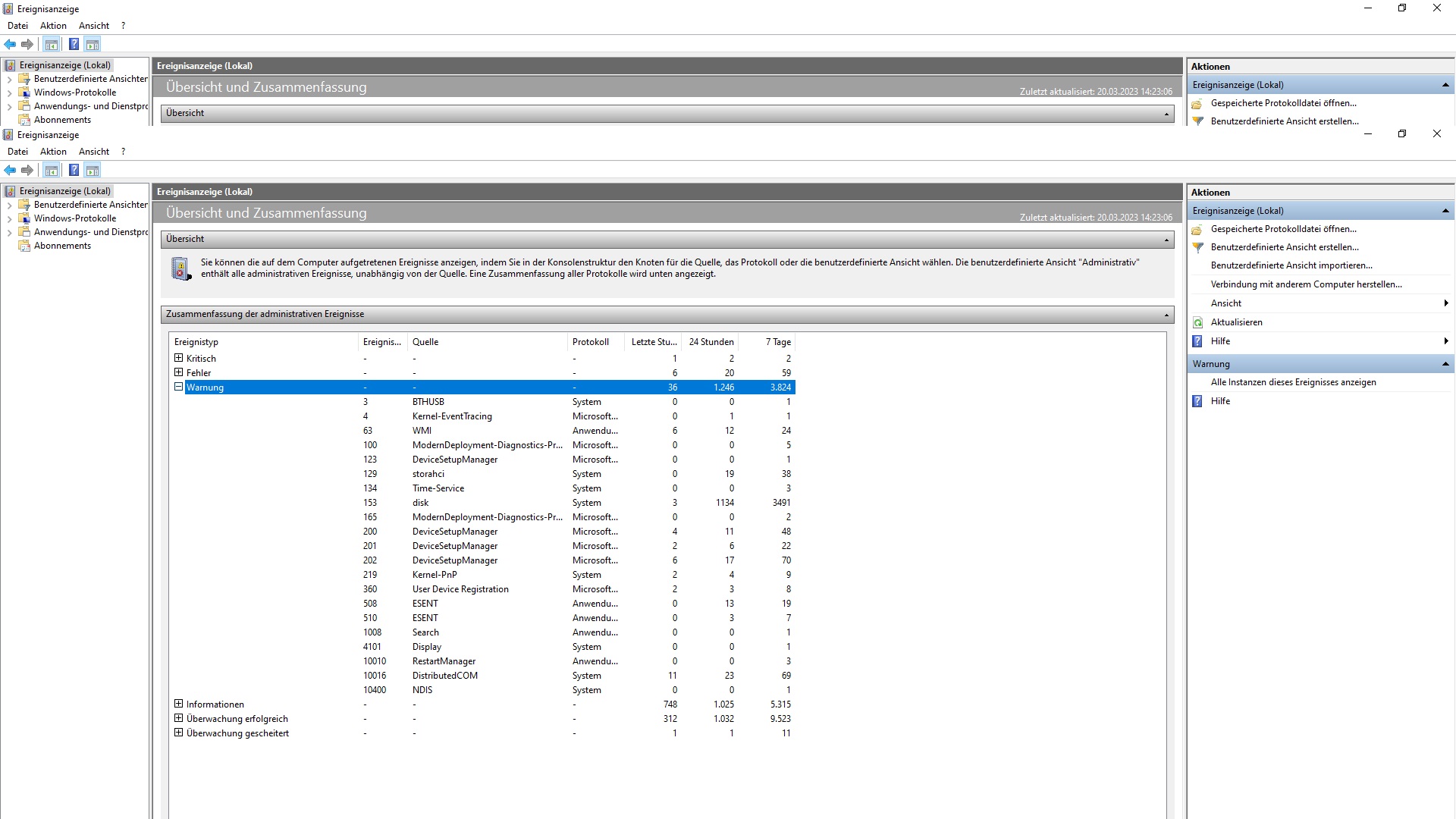Click the Hilfe icon below the Aktualisieren action
1456x819 pixels.
(1197, 341)
